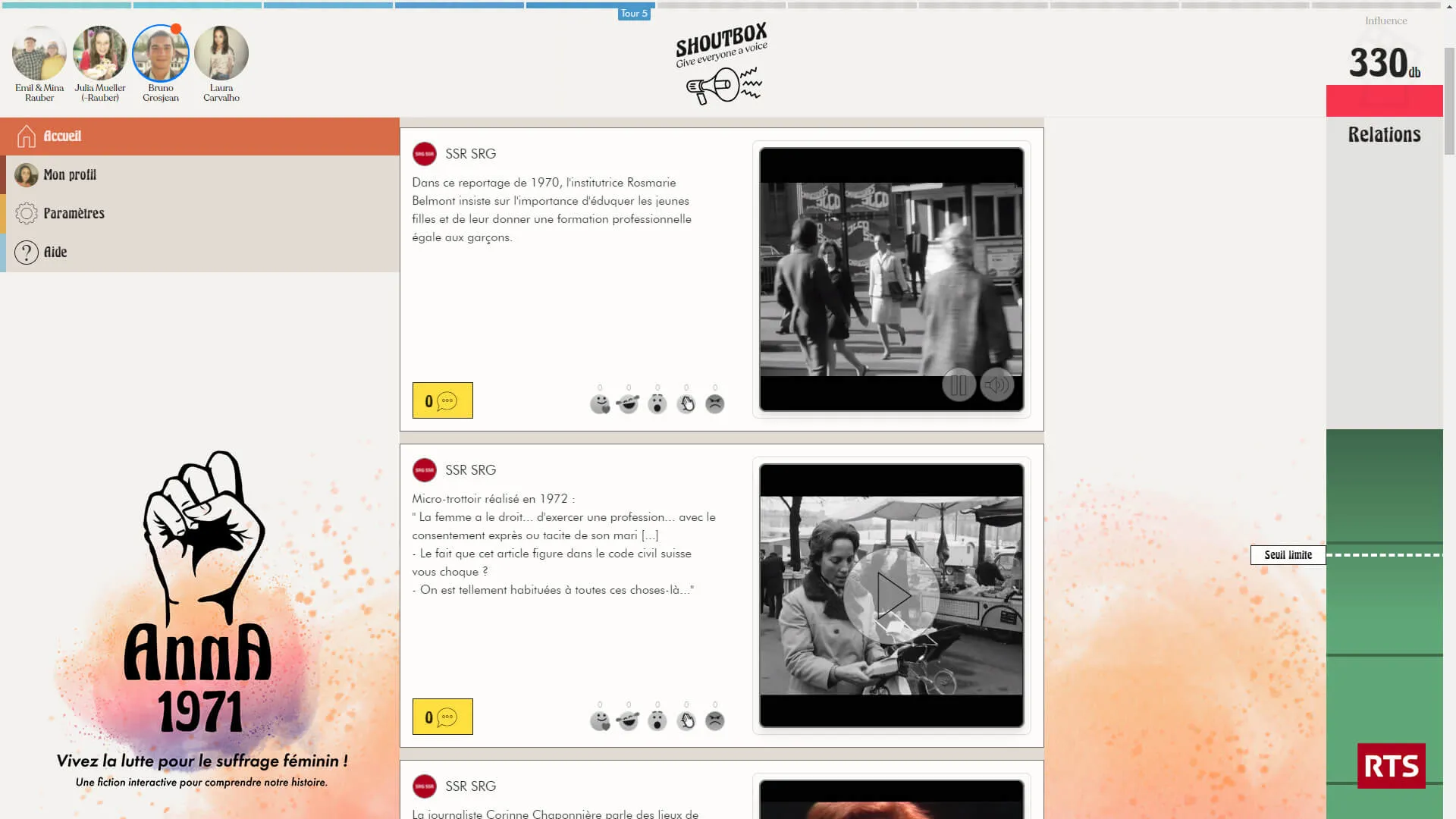This screenshot has width=1456, height=819.
Task: Open Mon profil
Action: pos(27,174)
